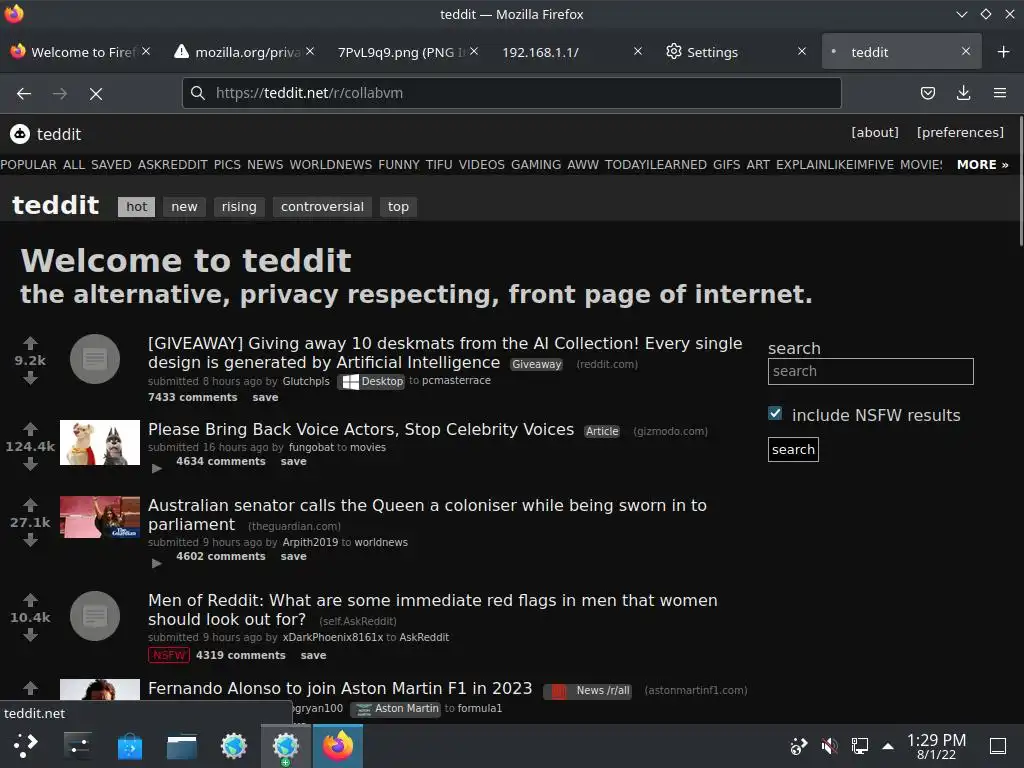Open the pcmasterrace subreddit link

click(x=456, y=380)
